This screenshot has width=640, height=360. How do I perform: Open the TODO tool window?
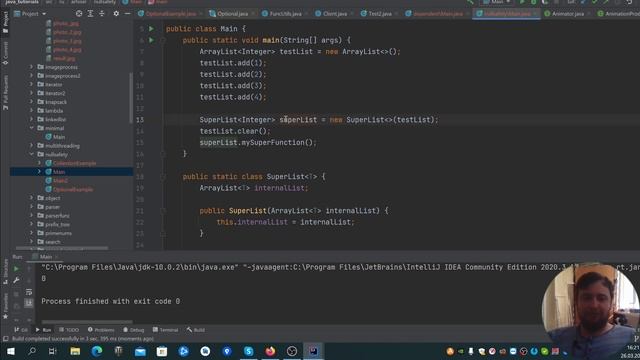pos(69,330)
